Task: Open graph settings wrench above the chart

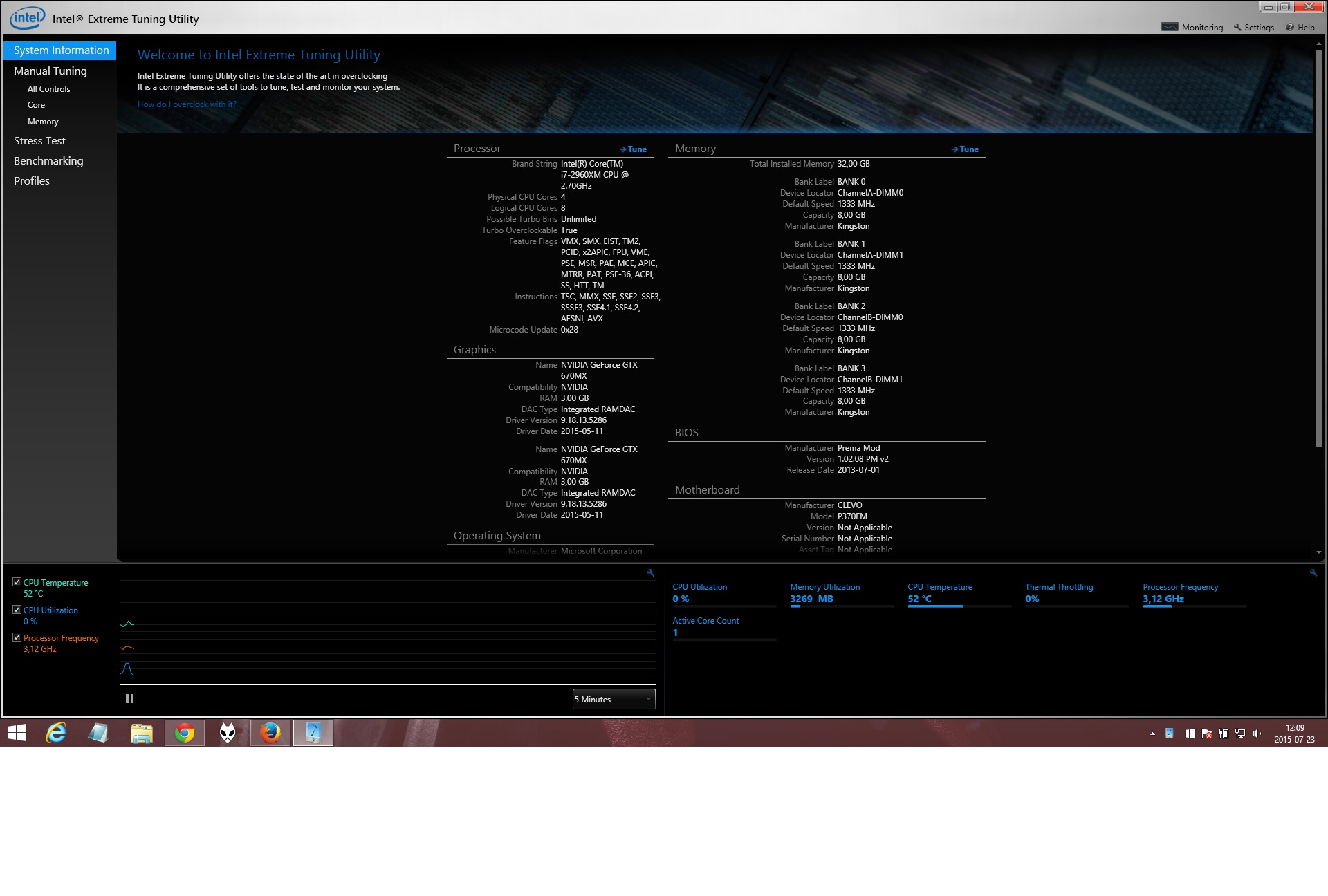Action: [x=650, y=572]
